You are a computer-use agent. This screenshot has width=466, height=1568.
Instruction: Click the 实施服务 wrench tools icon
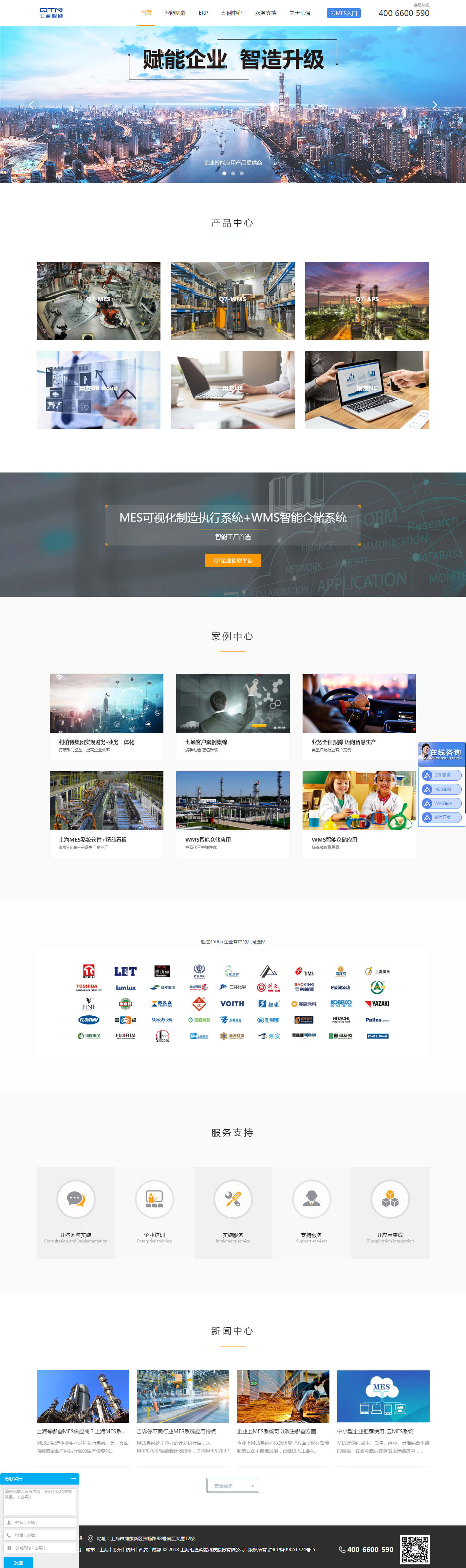(x=233, y=1199)
